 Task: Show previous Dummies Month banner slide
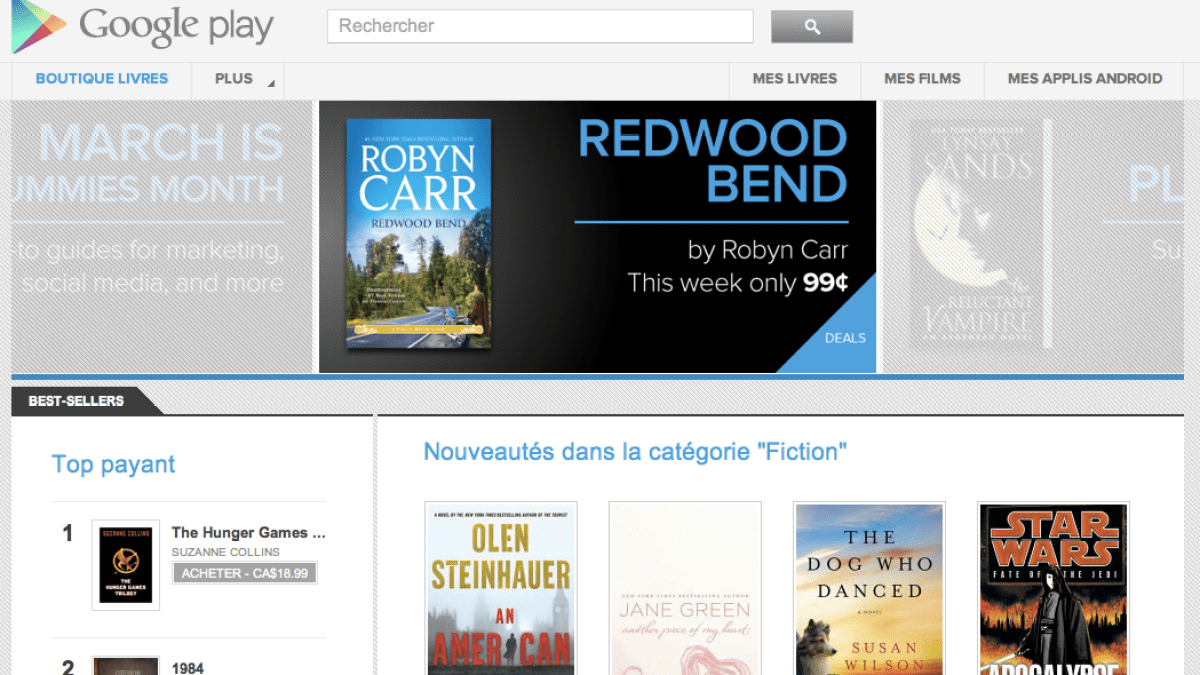162,237
